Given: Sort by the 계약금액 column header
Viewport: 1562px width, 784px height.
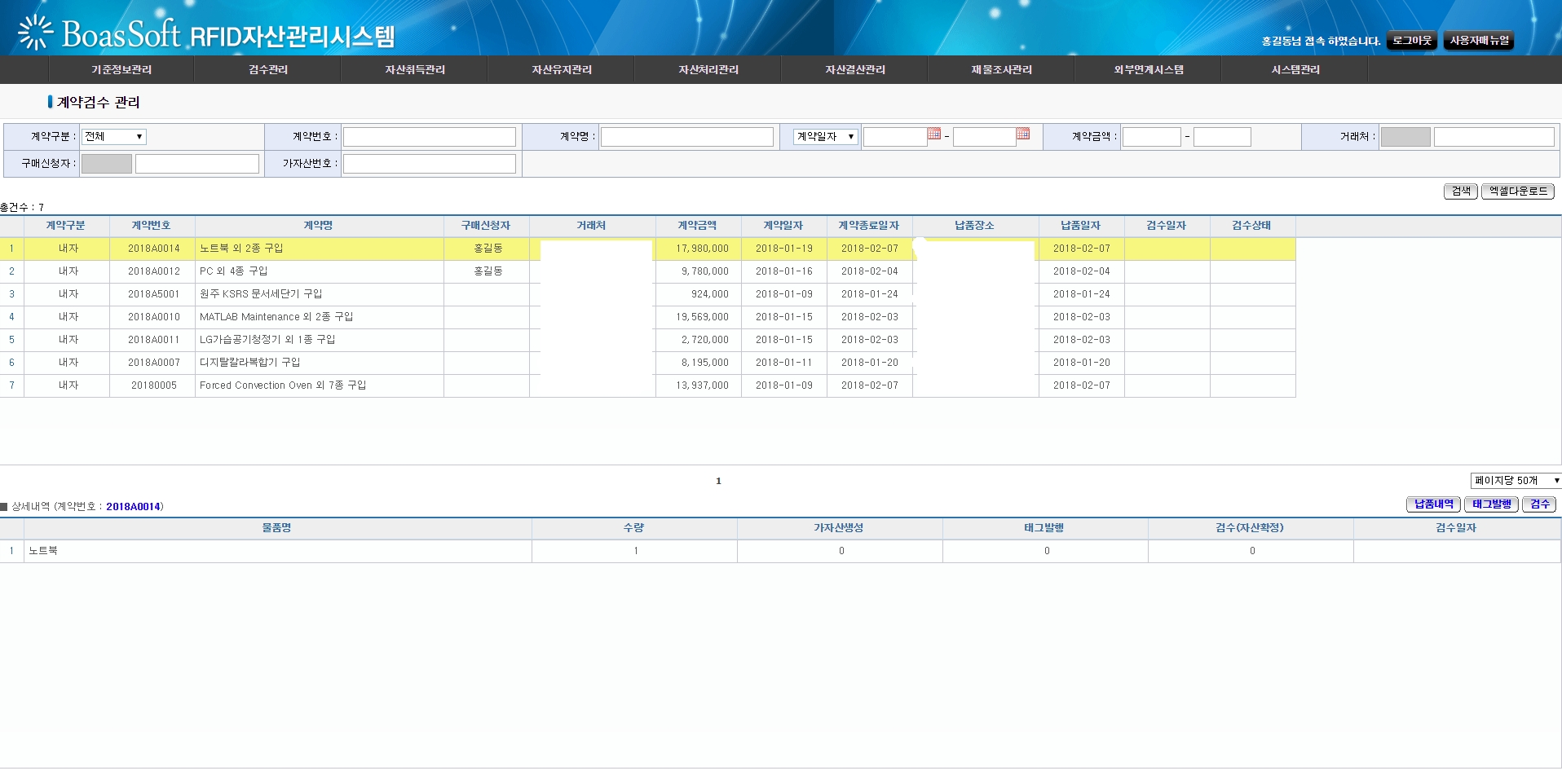Looking at the screenshot, I should (x=698, y=226).
